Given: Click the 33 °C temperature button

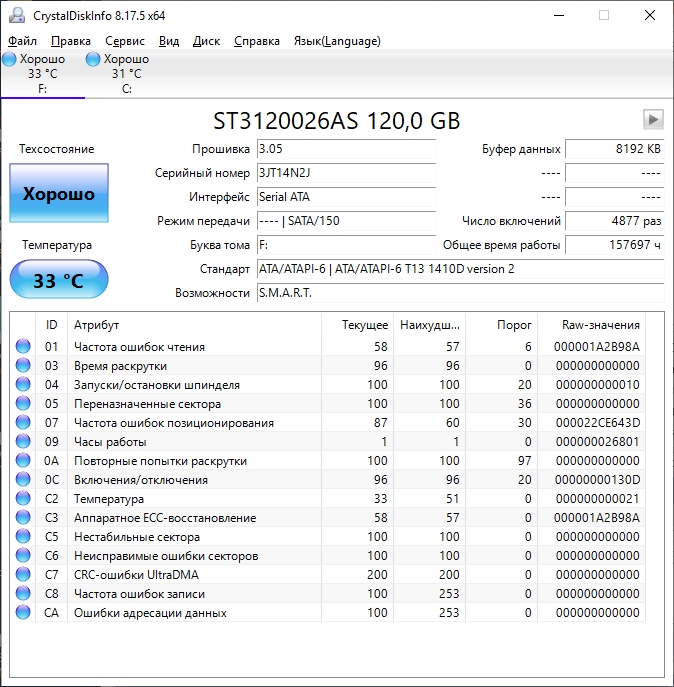Looking at the screenshot, I should (59, 280).
